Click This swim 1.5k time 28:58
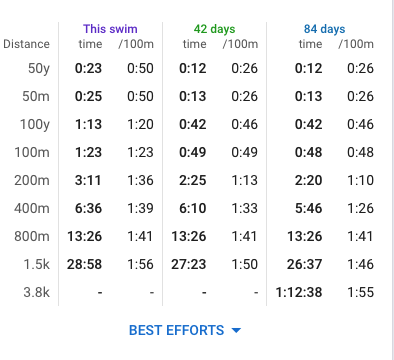The width and height of the screenshot is (394, 360). coord(84,264)
